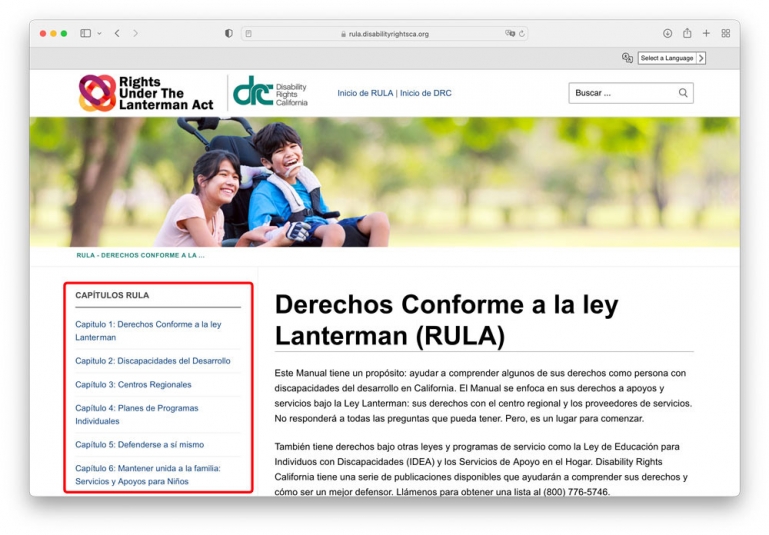Viewport: 769px width, 535px height.
Task: Click the paragraph starting 'También tiene derechos'
Action: (481, 469)
